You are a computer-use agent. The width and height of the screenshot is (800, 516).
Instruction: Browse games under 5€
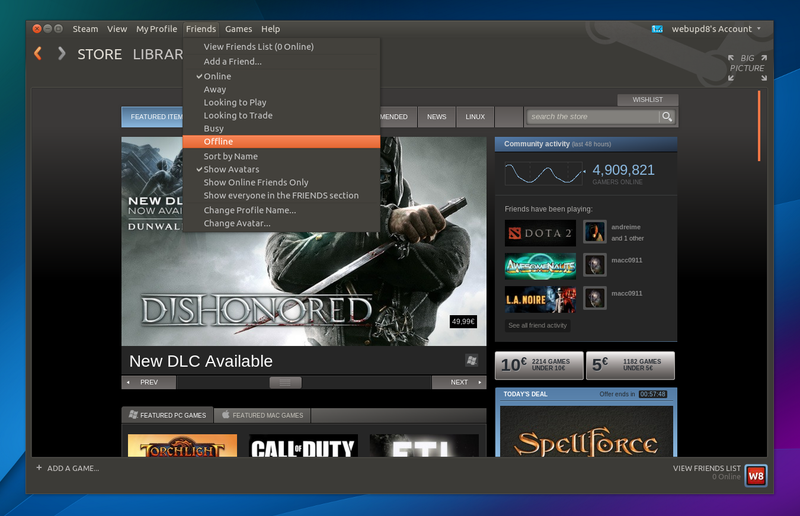pyautogui.click(x=630, y=365)
